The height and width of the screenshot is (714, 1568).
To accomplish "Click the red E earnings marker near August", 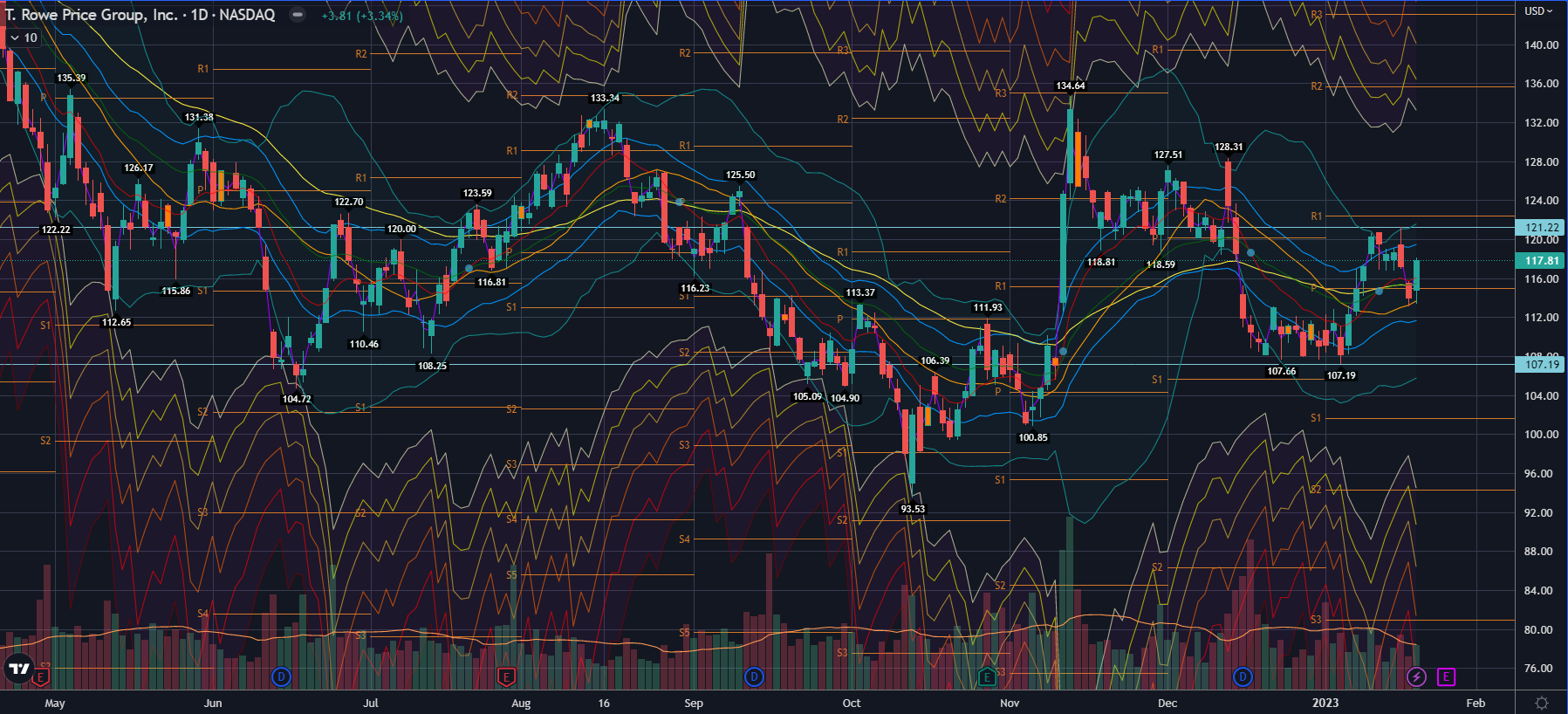I will click(x=506, y=676).
